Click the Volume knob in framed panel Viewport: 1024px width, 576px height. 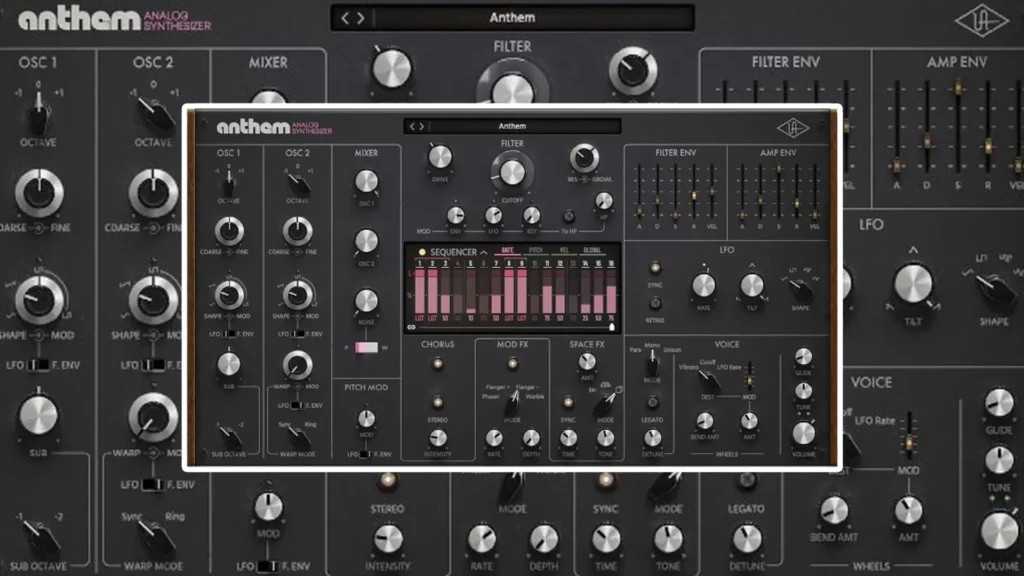click(x=803, y=433)
